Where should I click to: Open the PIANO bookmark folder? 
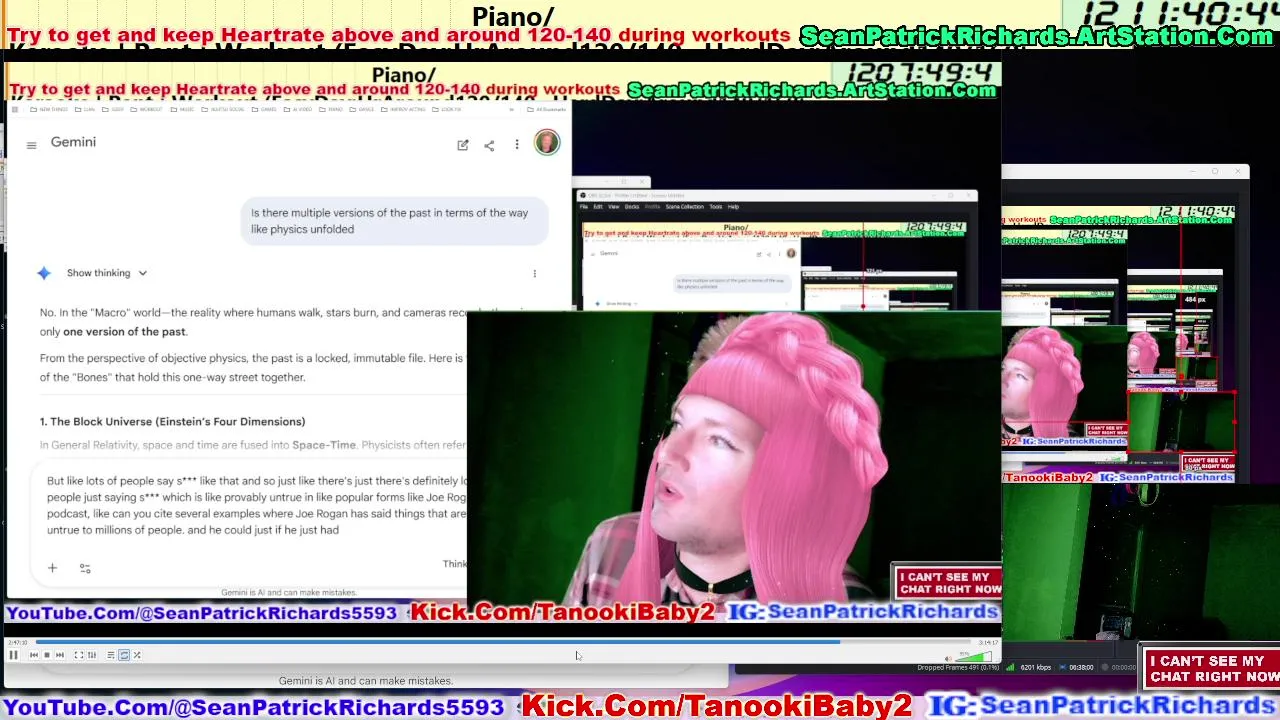tap(332, 109)
